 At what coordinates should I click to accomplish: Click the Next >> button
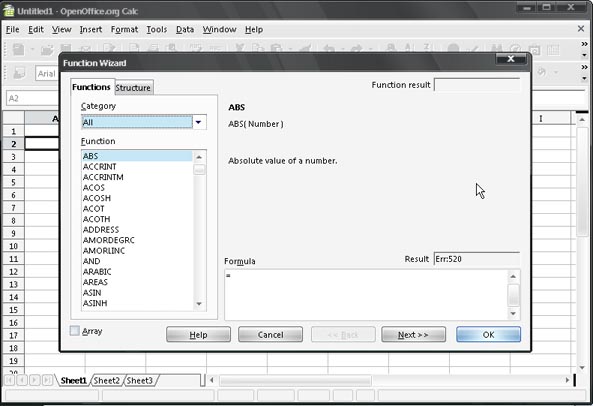(x=413, y=335)
